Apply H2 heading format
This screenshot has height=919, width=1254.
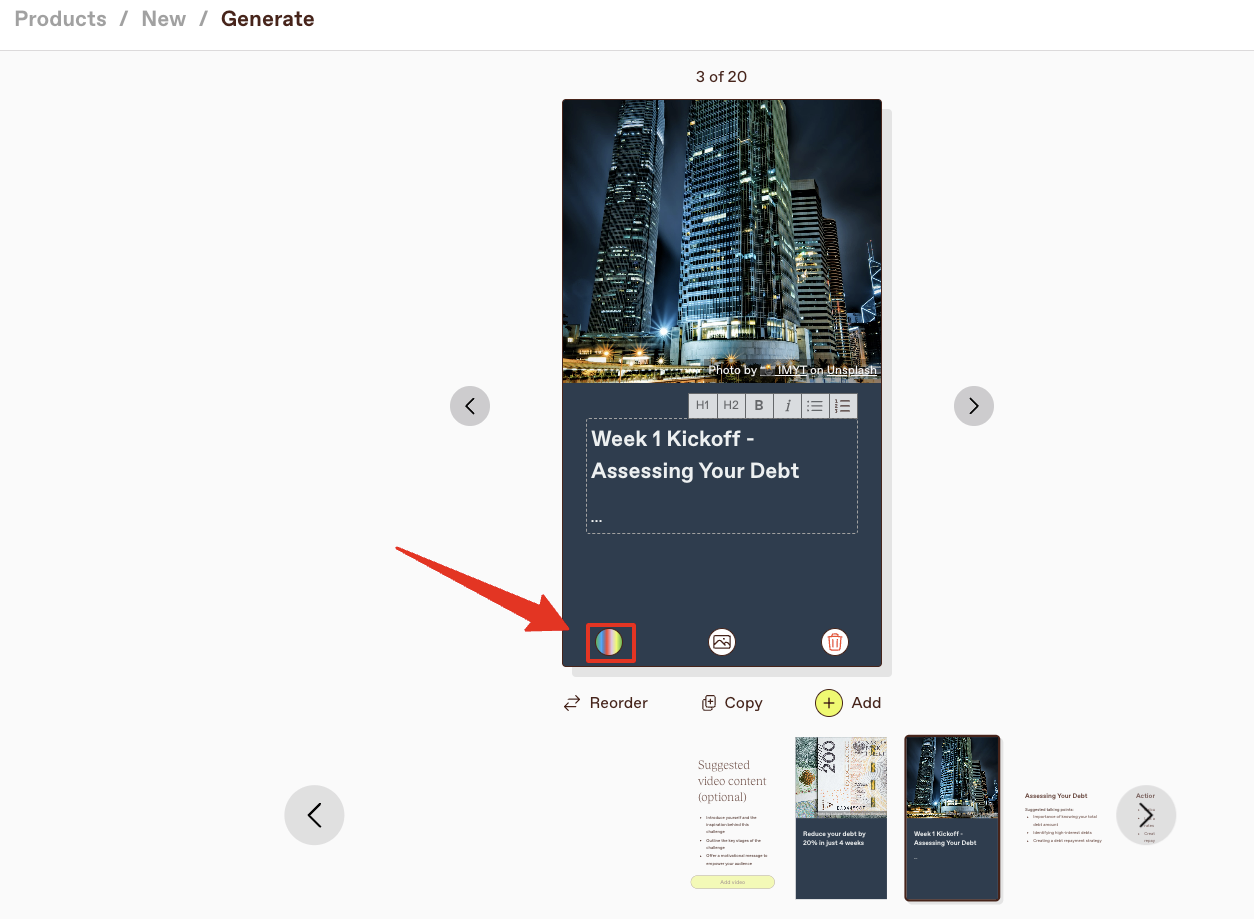[x=731, y=406]
